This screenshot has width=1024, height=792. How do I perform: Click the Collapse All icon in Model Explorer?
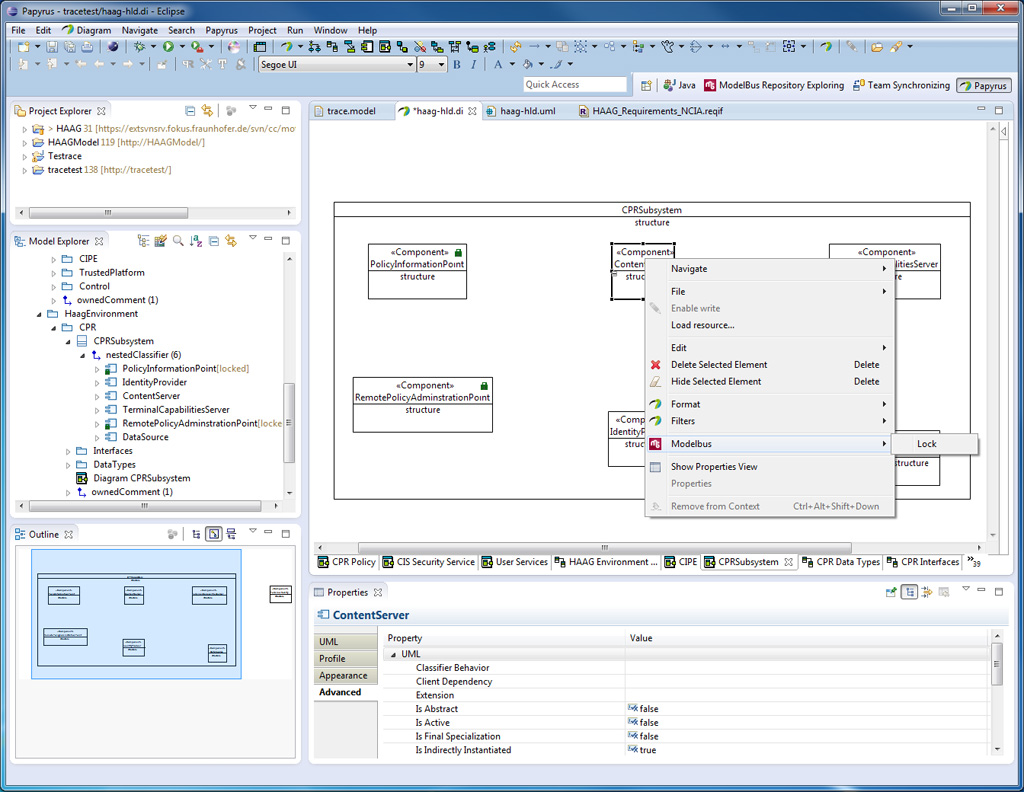(x=214, y=241)
